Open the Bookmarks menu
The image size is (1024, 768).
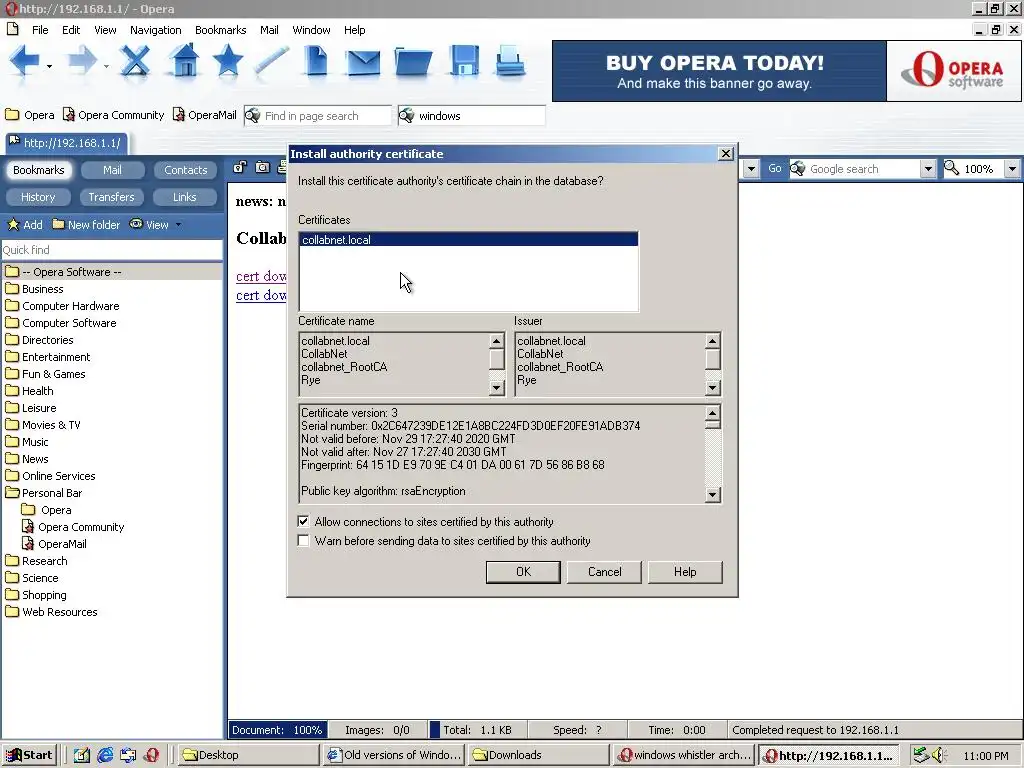(x=221, y=30)
